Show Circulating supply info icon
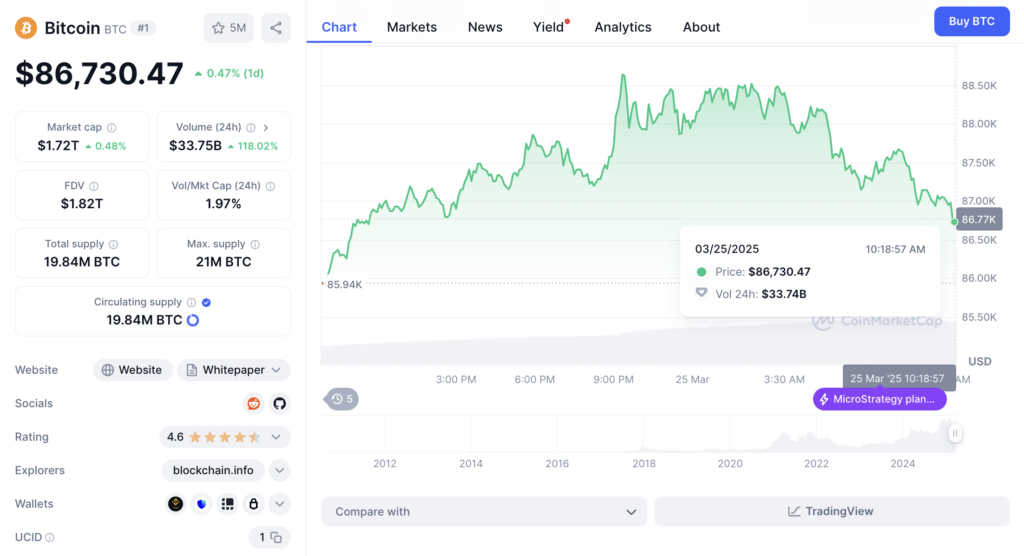This screenshot has height=556, width=1024. click(x=191, y=303)
